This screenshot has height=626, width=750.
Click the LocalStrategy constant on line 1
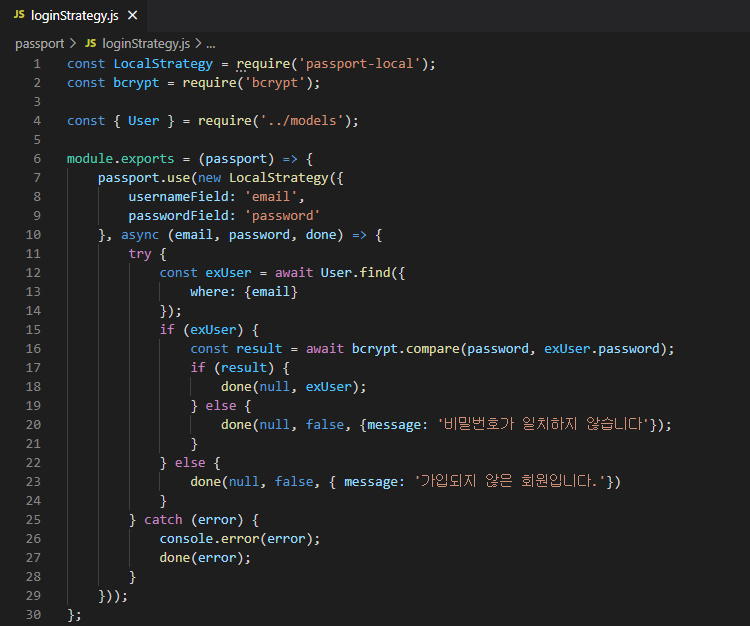click(163, 64)
